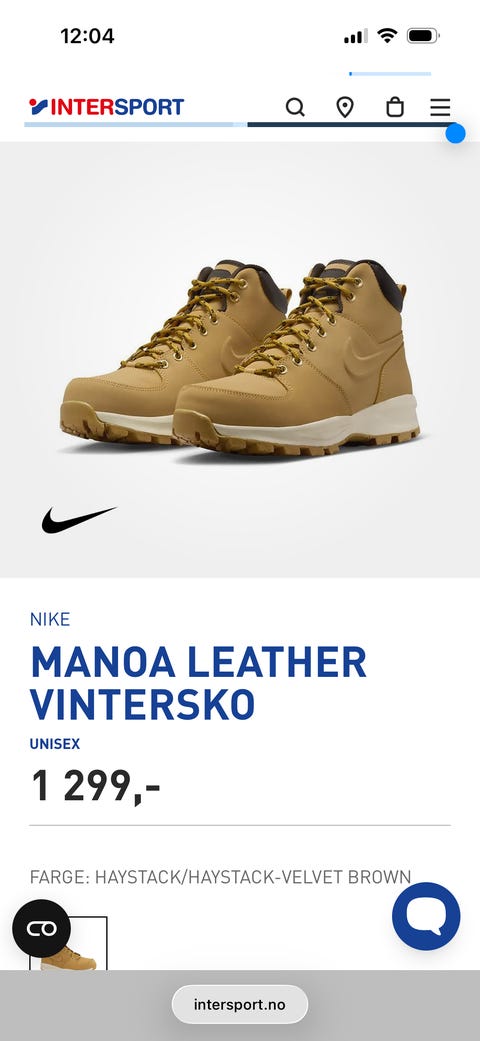The image size is (480, 1041).
Task: Click the blue circular handle below header
Action: pyautogui.click(x=455, y=133)
